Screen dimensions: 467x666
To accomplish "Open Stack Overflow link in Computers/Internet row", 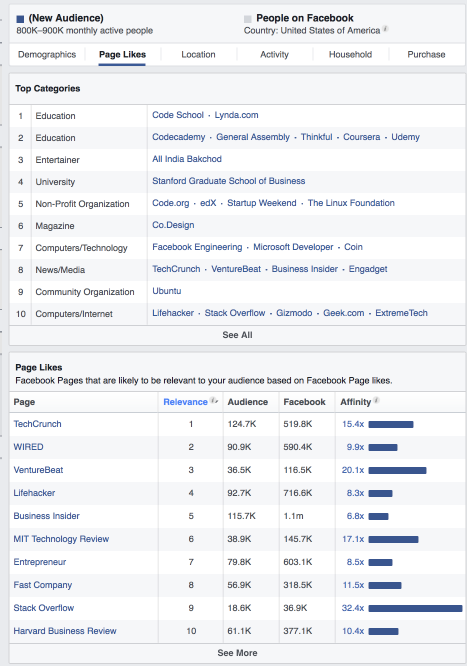I will tap(235, 313).
